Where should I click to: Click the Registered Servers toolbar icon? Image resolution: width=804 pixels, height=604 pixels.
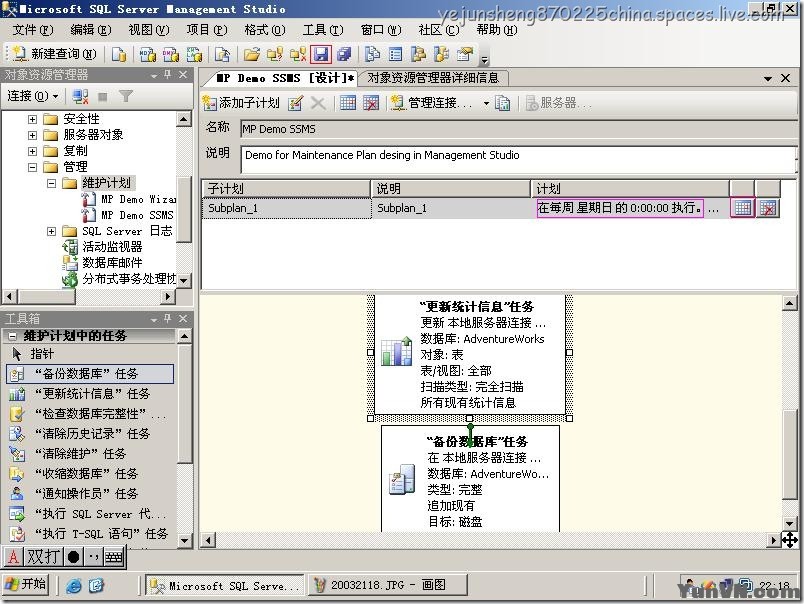(372, 54)
